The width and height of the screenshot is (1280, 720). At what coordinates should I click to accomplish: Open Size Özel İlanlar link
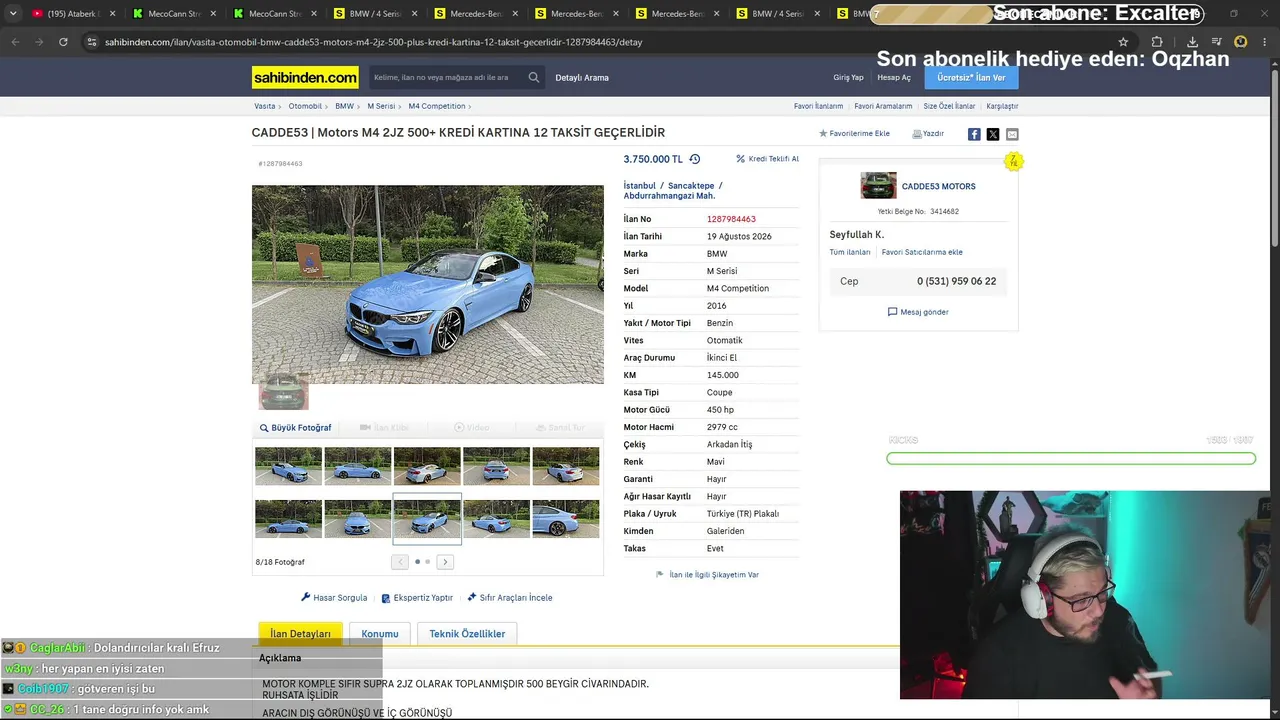[949, 106]
